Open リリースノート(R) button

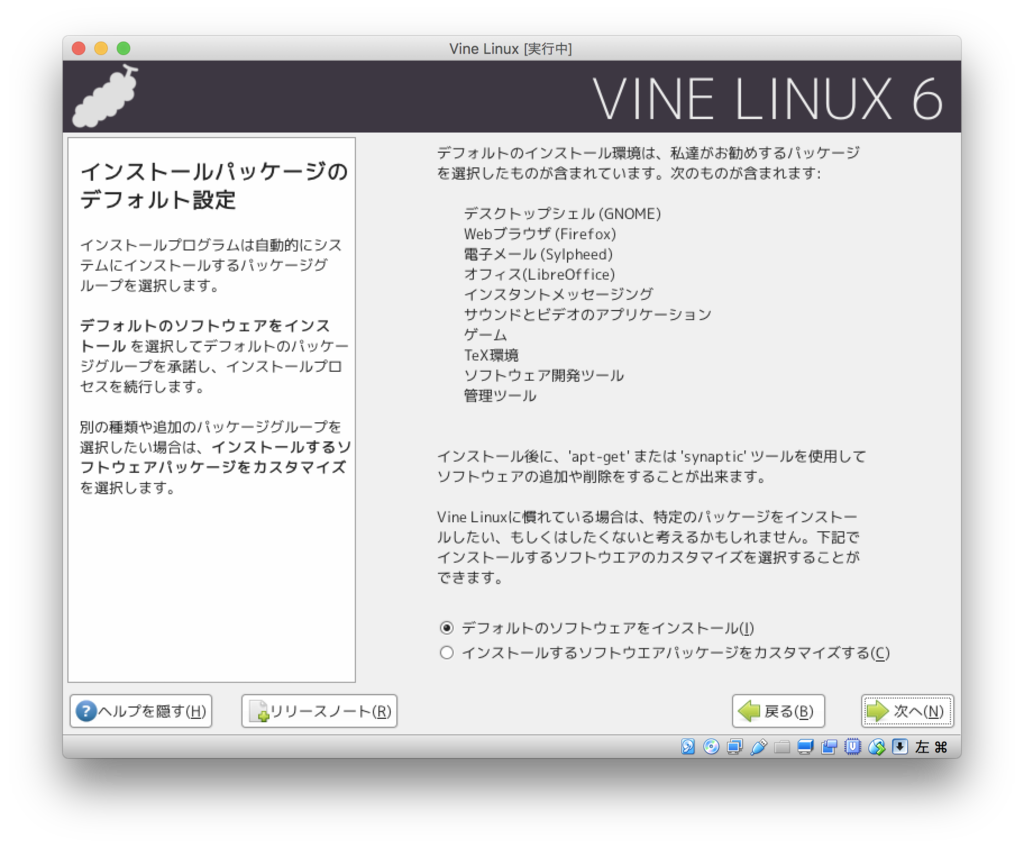pyautogui.click(x=319, y=711)
